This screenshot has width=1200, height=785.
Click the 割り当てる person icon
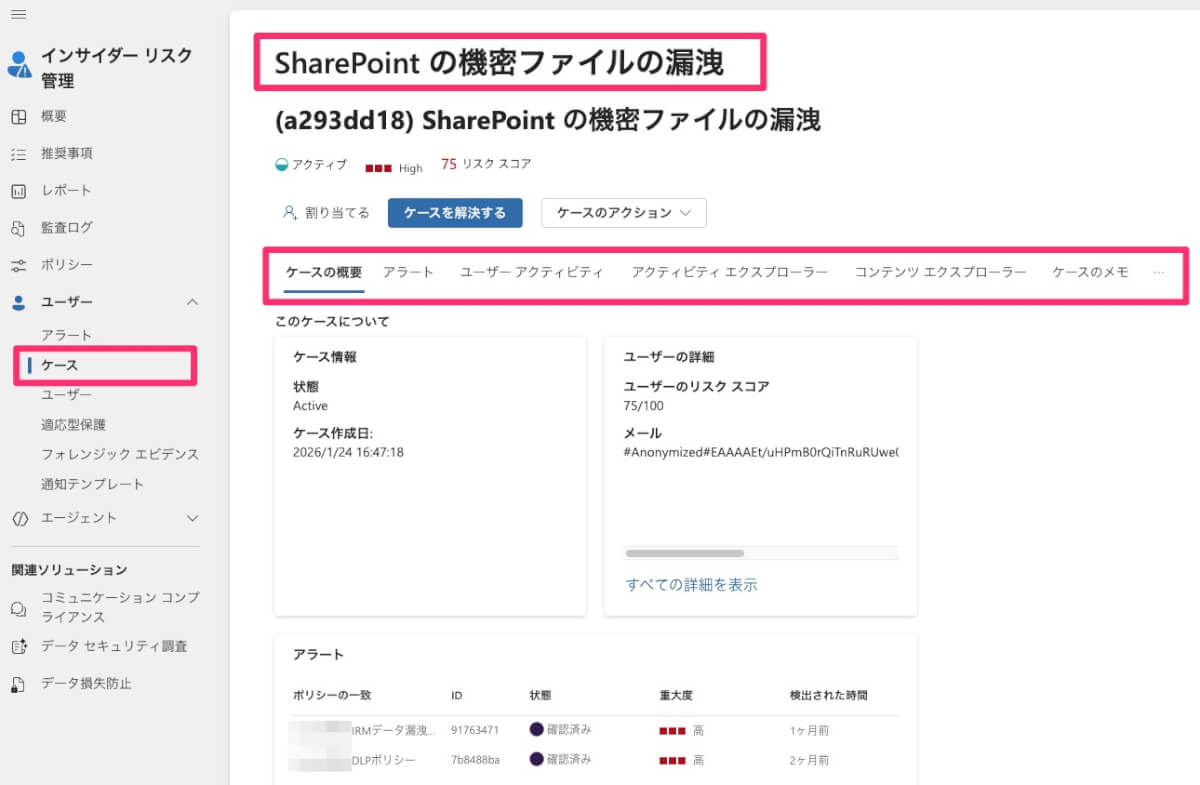290,213
